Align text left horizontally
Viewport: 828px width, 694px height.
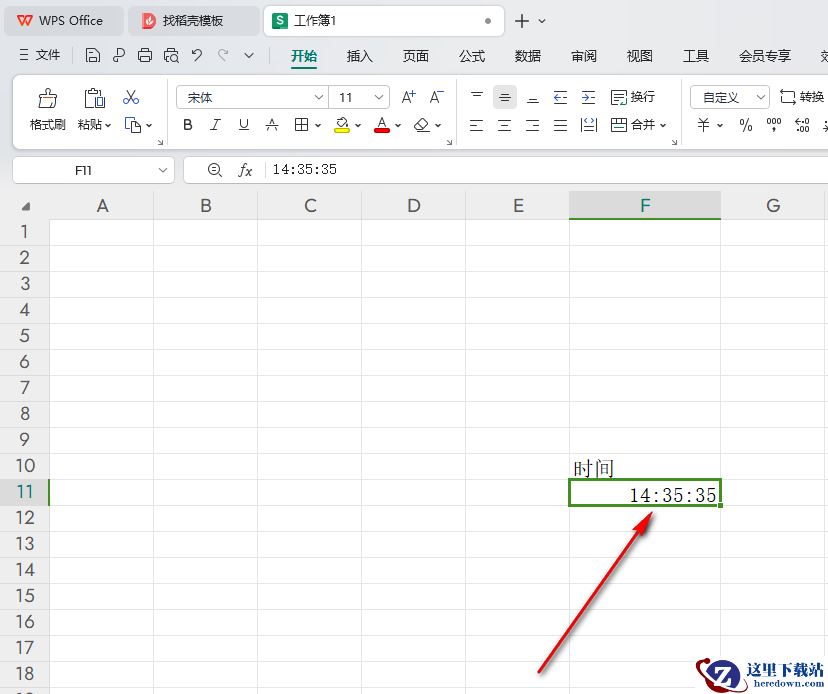476,125
